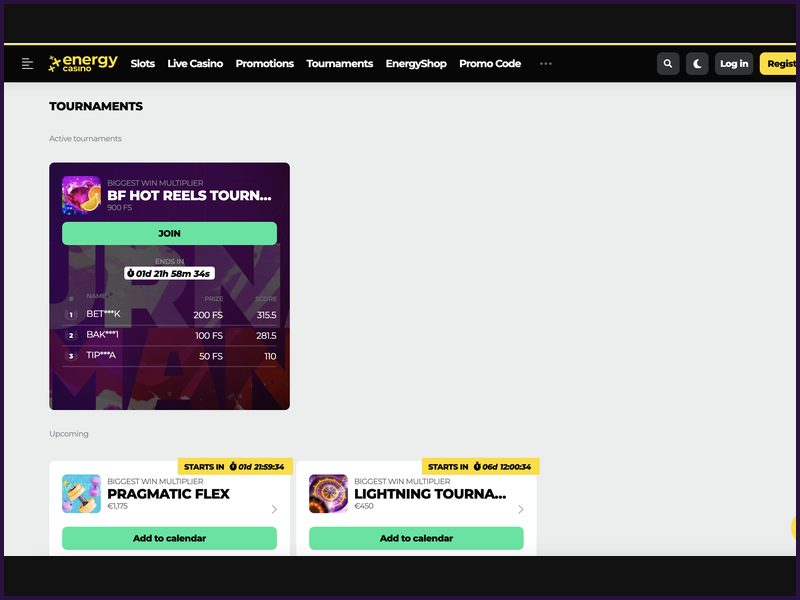Viewport: 800px width, 600px height.
Task: Join the BF Hot Reels tournament
Action: pos(169,234)
